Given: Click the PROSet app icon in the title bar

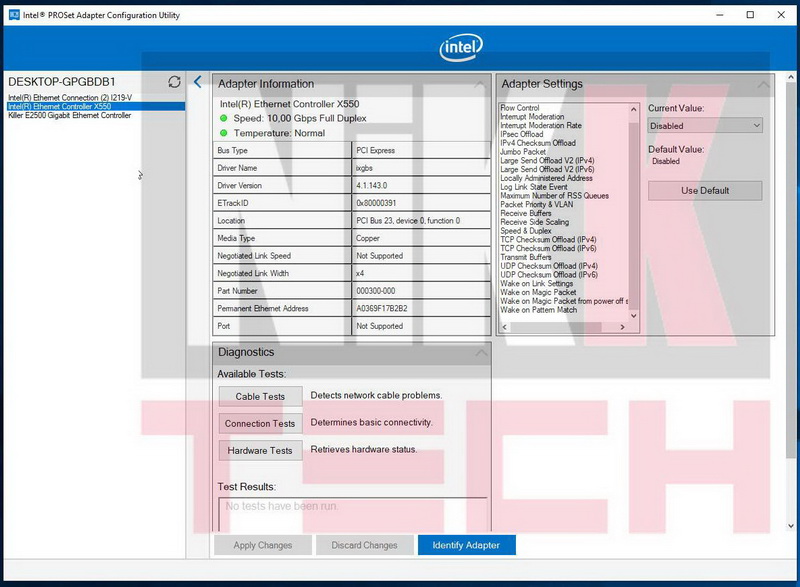Looking at the screenshot, I should pos(14,15).
